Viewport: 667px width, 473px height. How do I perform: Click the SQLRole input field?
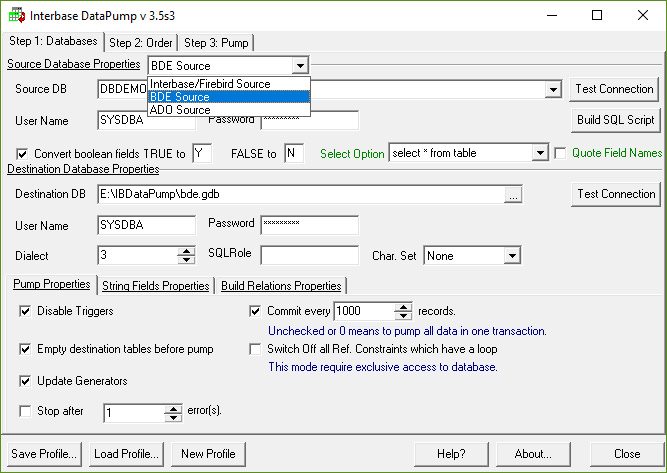click(309, 256)
